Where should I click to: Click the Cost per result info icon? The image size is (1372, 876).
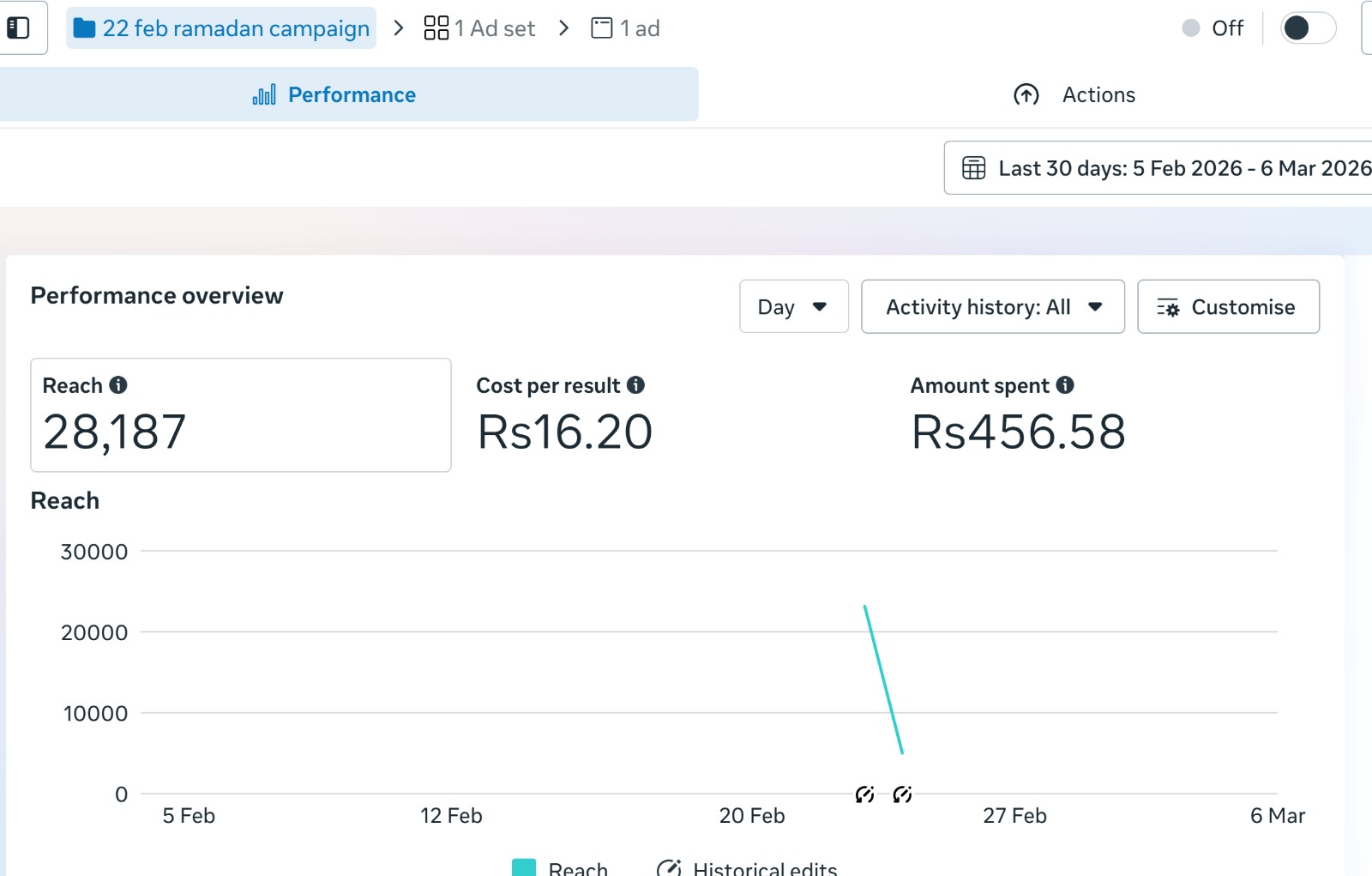[635, 385]
